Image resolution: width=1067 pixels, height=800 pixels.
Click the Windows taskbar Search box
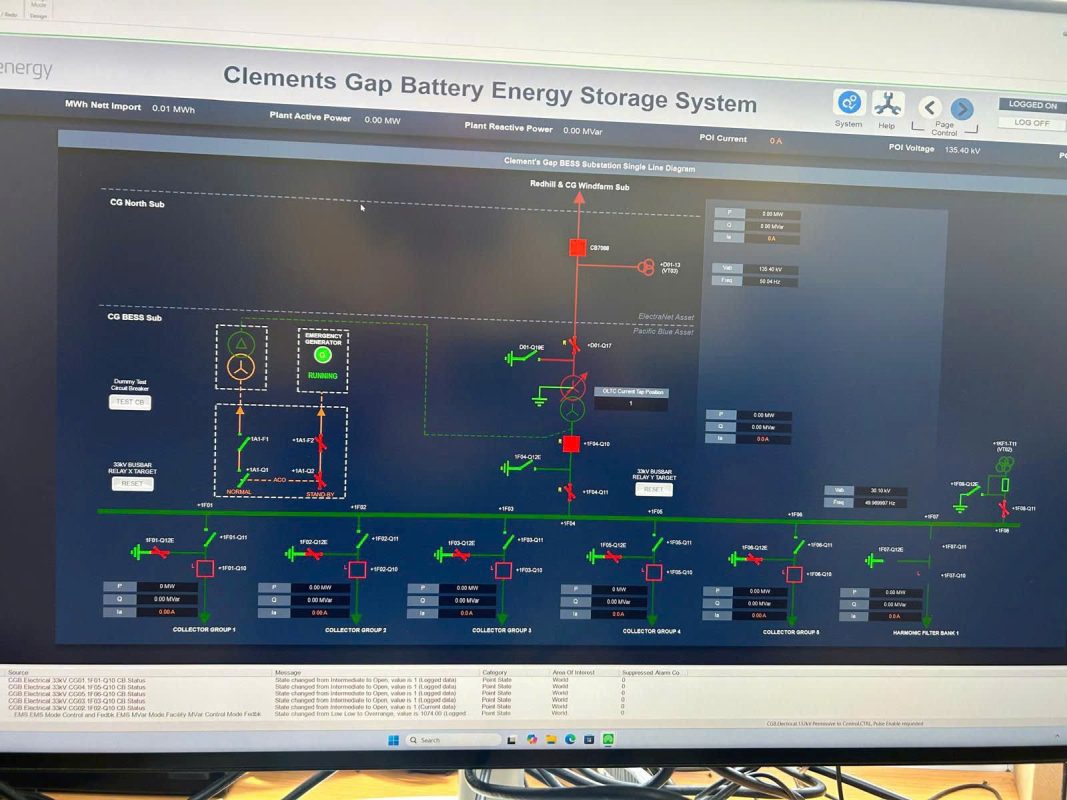coord(452,739)
